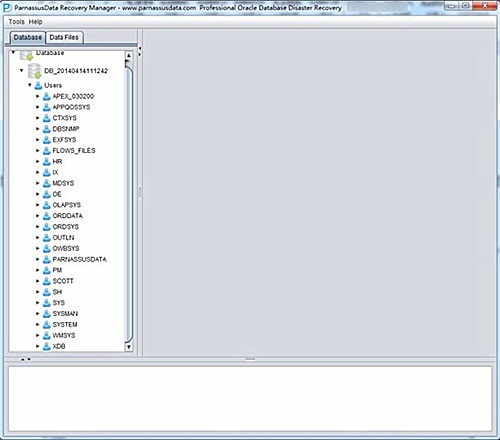Click the SYSMAN user icon
500x440 pixels.
pos(47,314)
